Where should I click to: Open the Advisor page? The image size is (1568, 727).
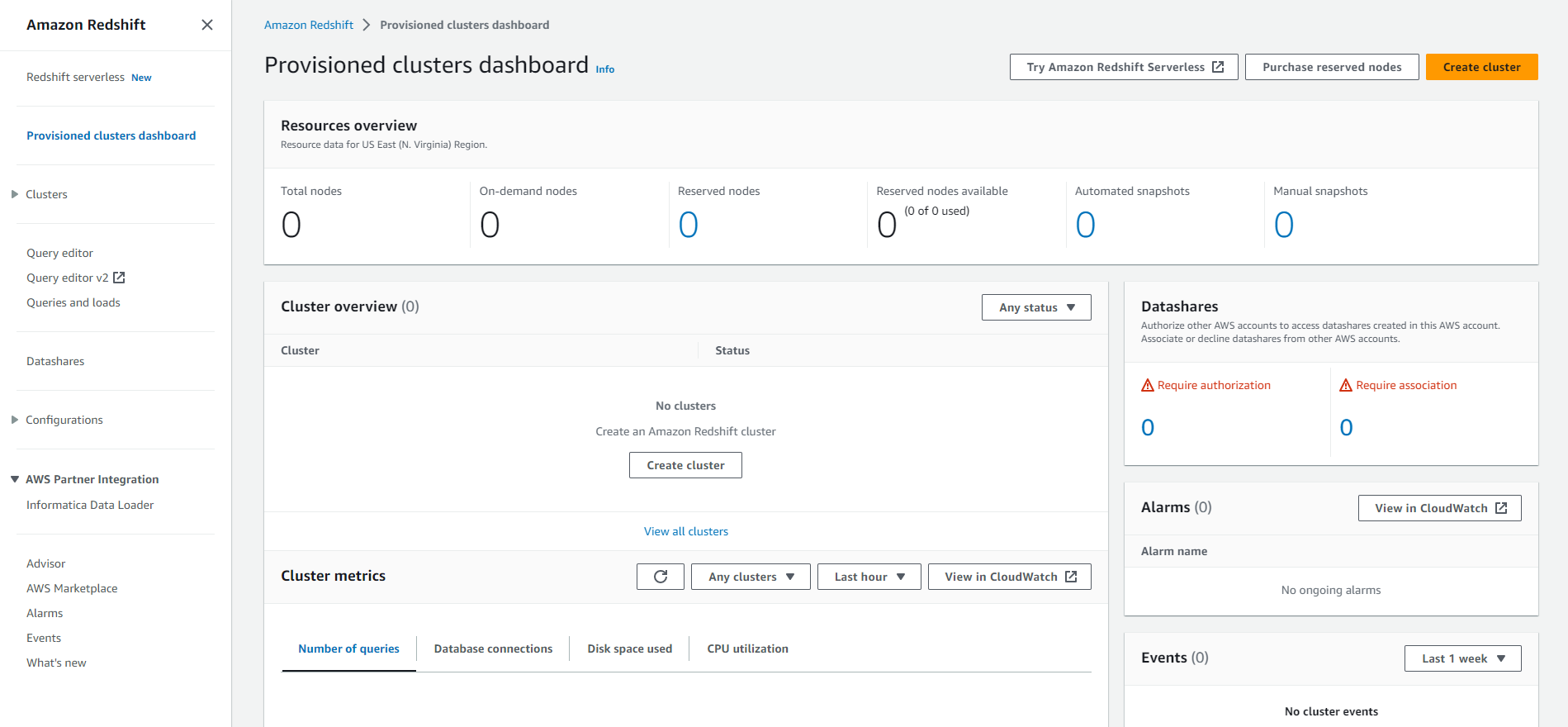pos(45,563)
